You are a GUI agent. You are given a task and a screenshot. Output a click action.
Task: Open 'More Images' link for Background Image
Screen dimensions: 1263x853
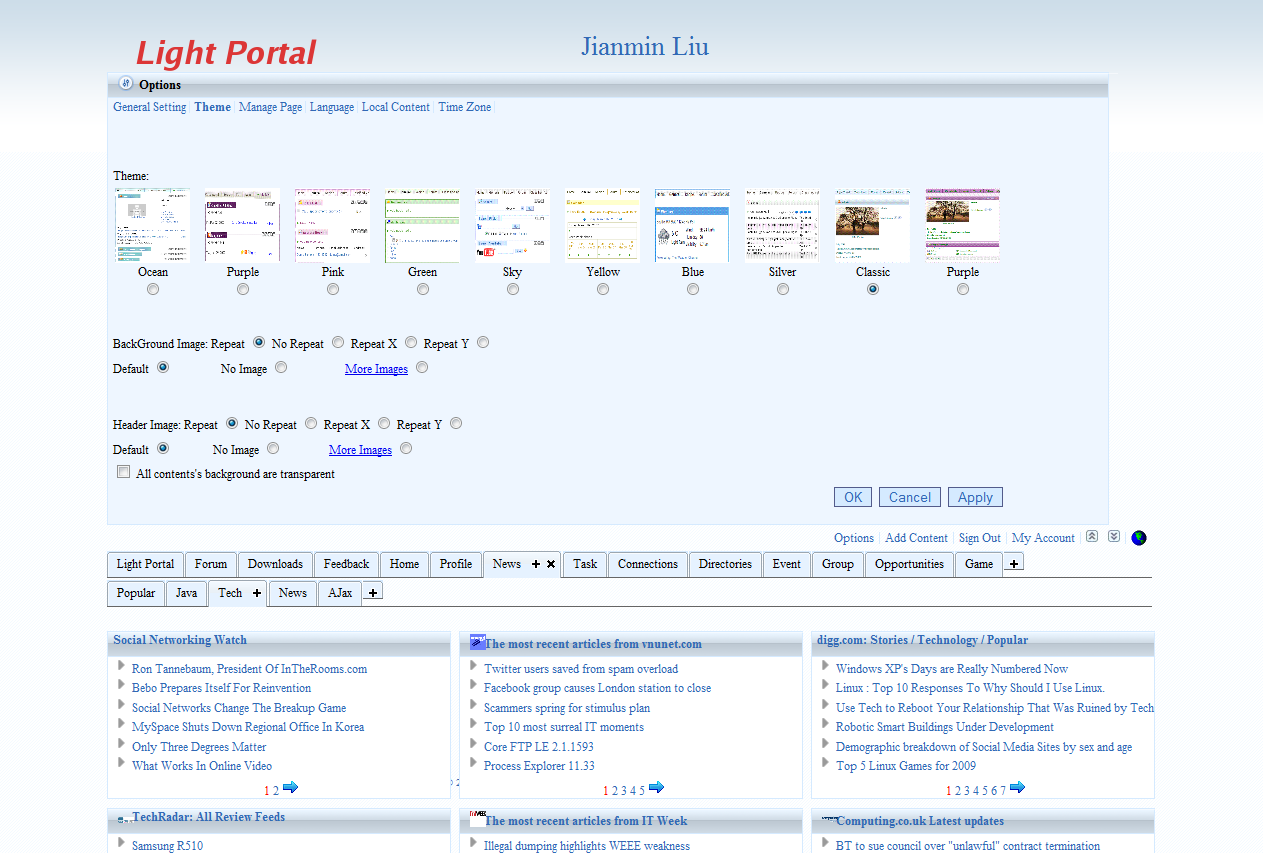click(376, 369)
